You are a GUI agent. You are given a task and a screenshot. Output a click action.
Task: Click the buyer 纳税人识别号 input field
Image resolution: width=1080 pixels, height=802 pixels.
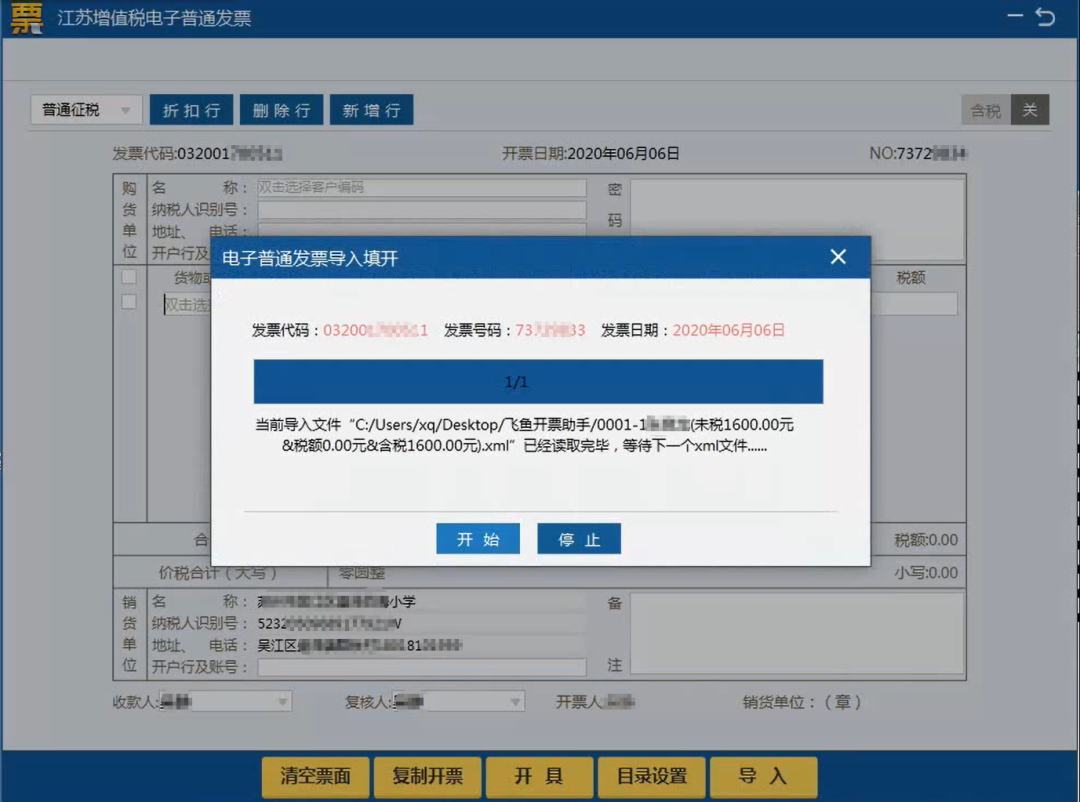click(x=422, y=209)
